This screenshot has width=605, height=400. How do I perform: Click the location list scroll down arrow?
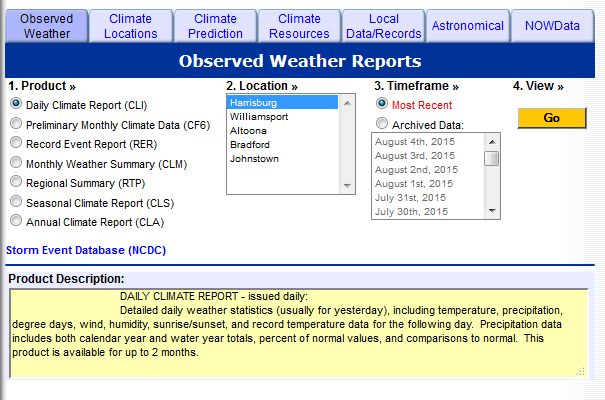pyautogui.click(x=347, y=186)
